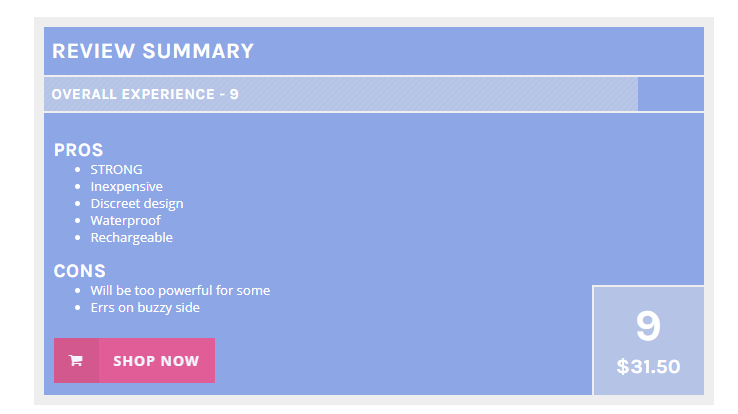
Task: Click the shopping cart icon
Action: click(x=76, y=361)
